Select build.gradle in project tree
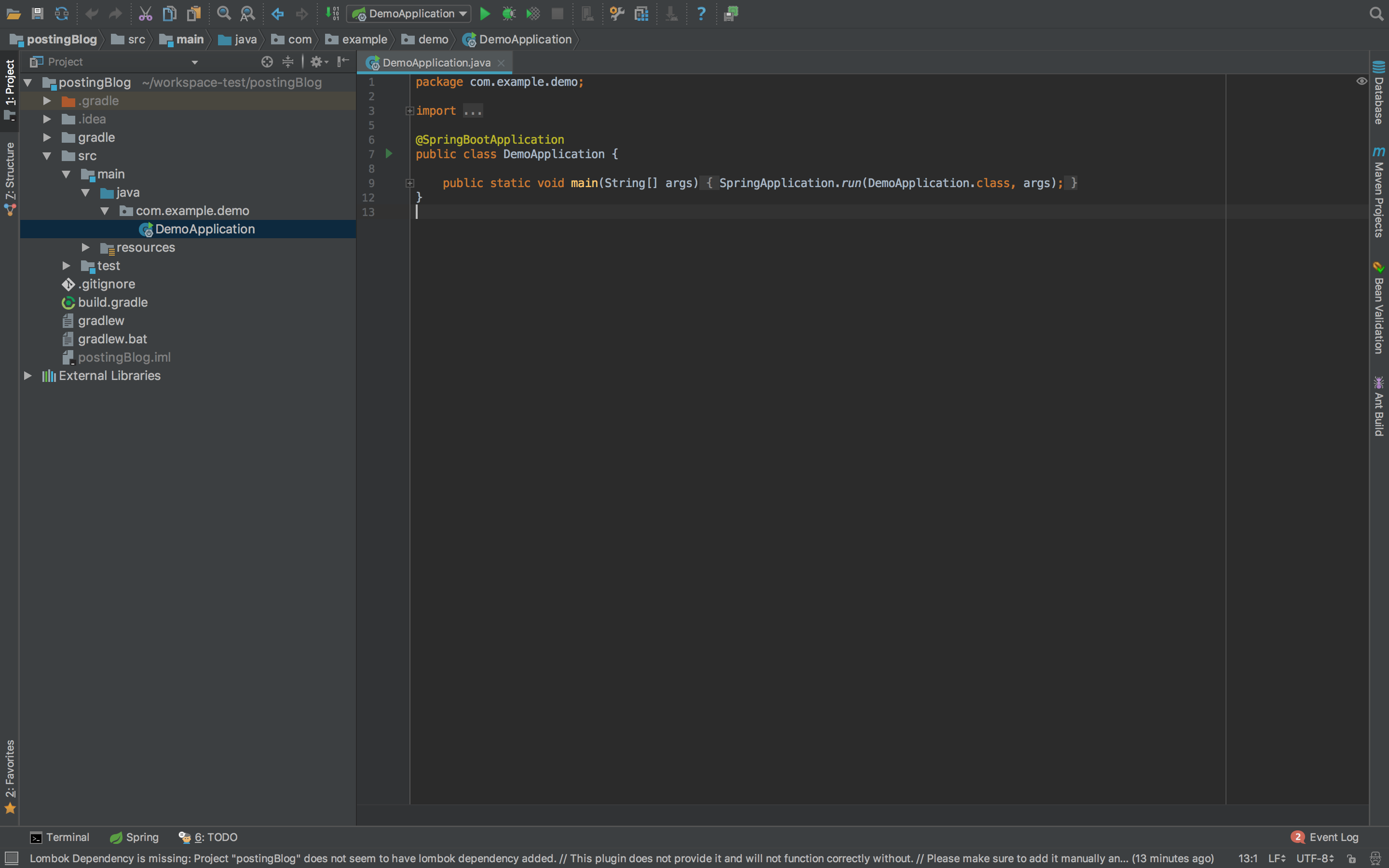This screenshot has width=1389, height=868. coord(112,302)
